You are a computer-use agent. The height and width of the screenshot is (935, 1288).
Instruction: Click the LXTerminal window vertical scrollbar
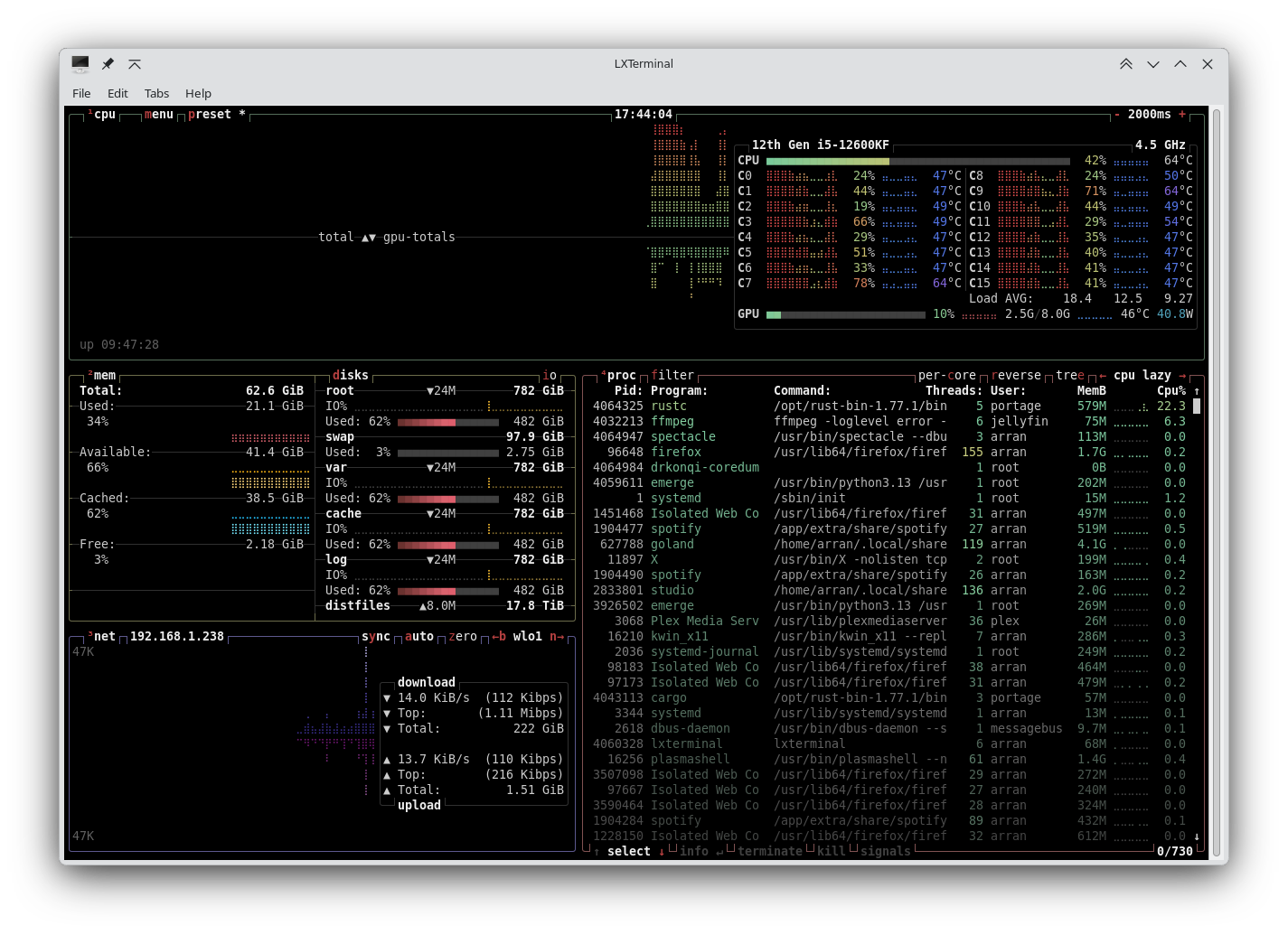coord(1217,483)
